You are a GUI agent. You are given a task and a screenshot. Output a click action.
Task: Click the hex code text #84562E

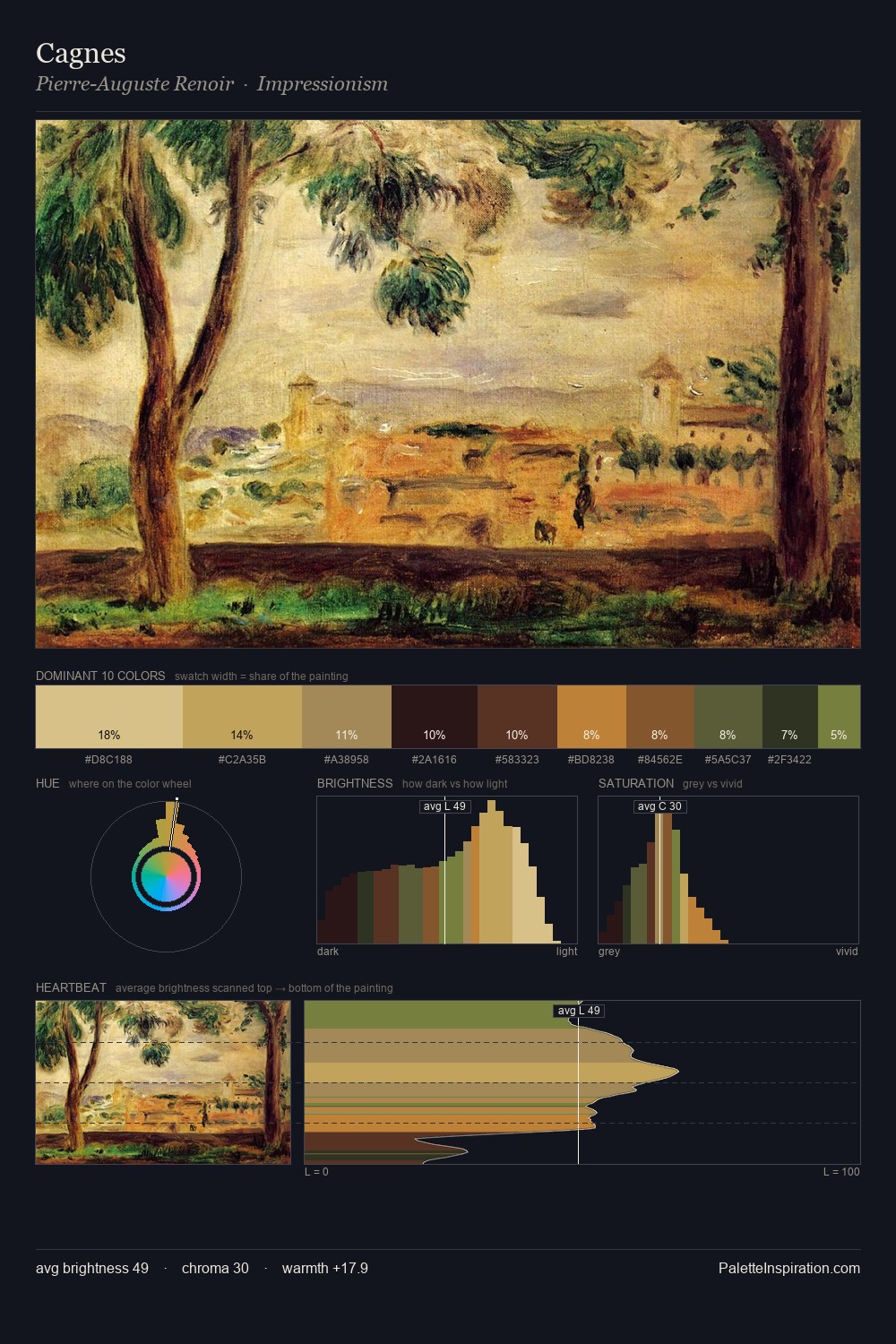(660, 759)
